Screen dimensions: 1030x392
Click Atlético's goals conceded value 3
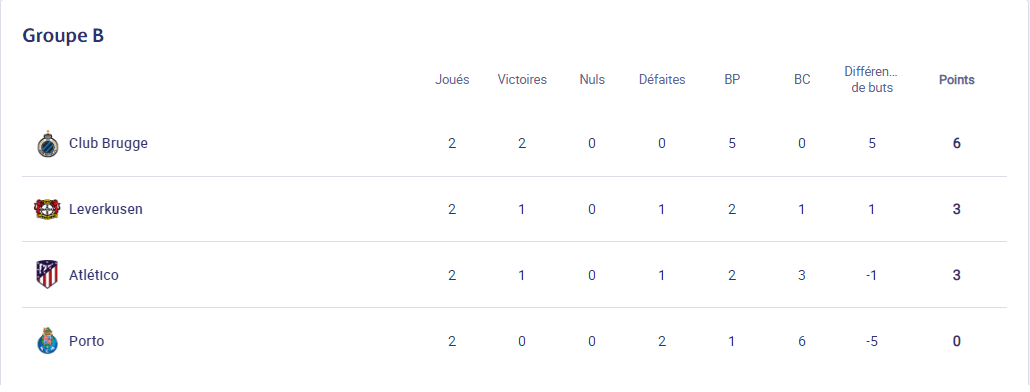click(x=802, y=274)
